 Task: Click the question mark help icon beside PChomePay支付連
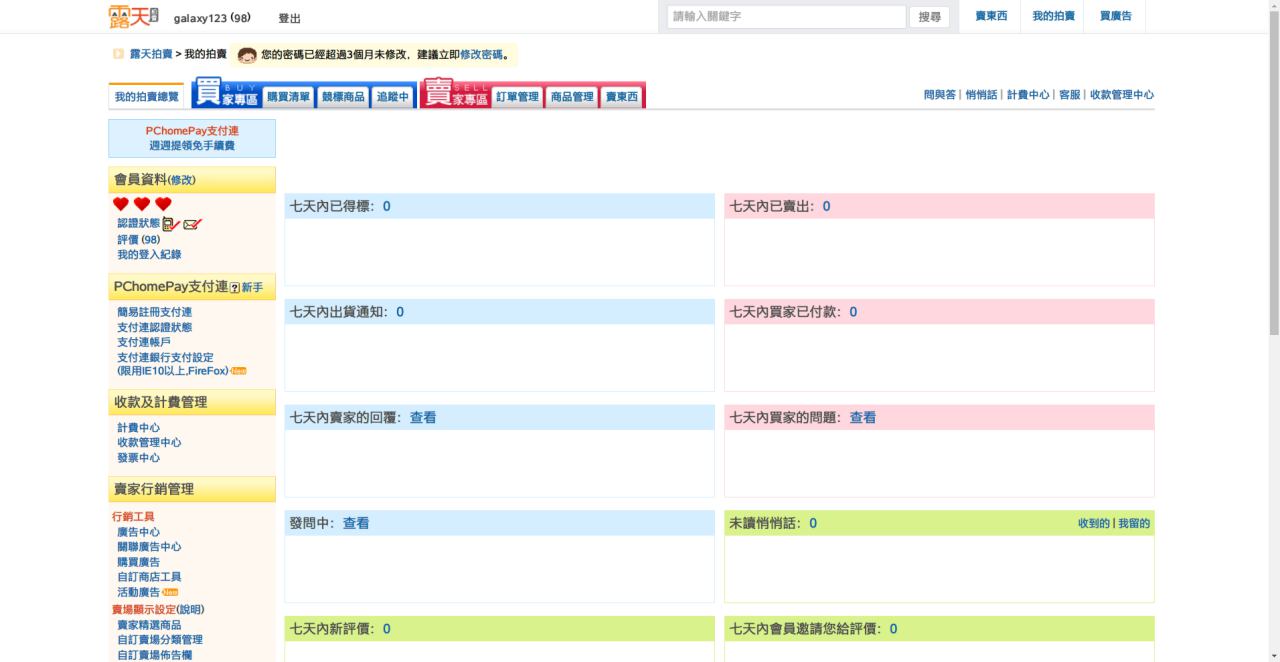click(235, 288)
